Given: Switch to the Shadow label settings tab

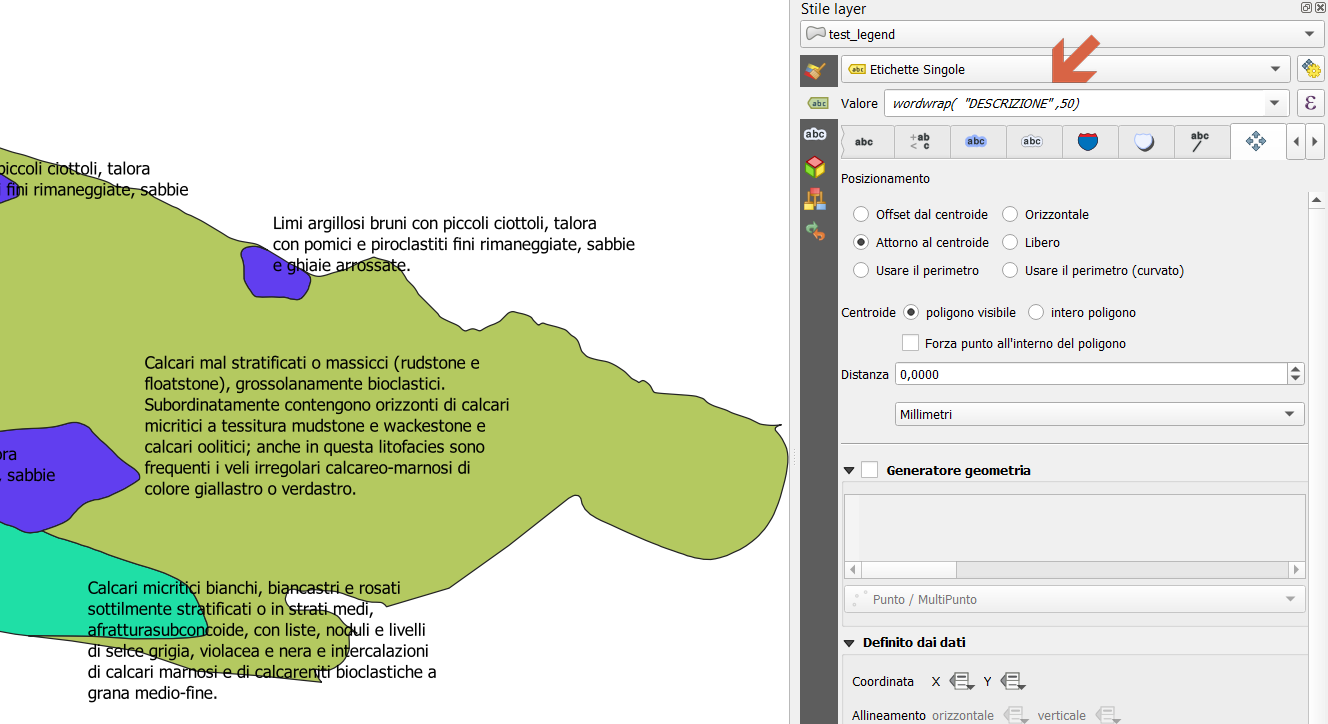Looking at the screenshot, I should click(x=1144, y=142).
